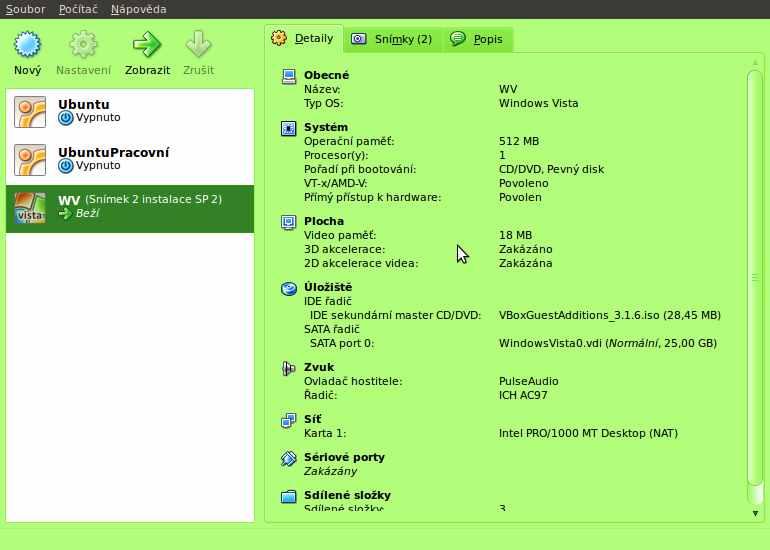Screen dimensions: 770x550
Task: Click the Zrušit down arrow icon
Action: tap(198, 44)
